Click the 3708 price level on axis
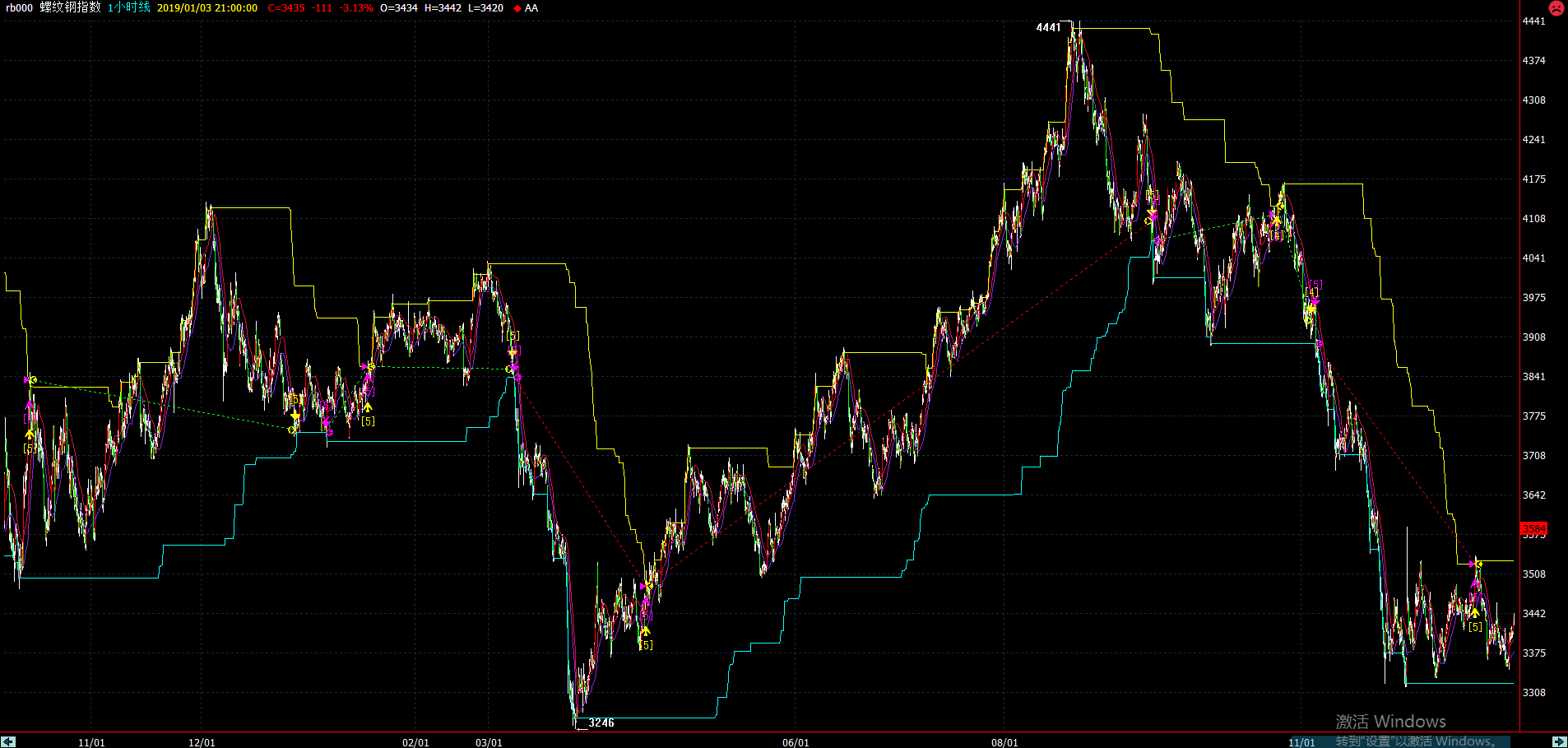Image resolution: width=1568 pixels, height=748 pixels. coord(1533,456)
